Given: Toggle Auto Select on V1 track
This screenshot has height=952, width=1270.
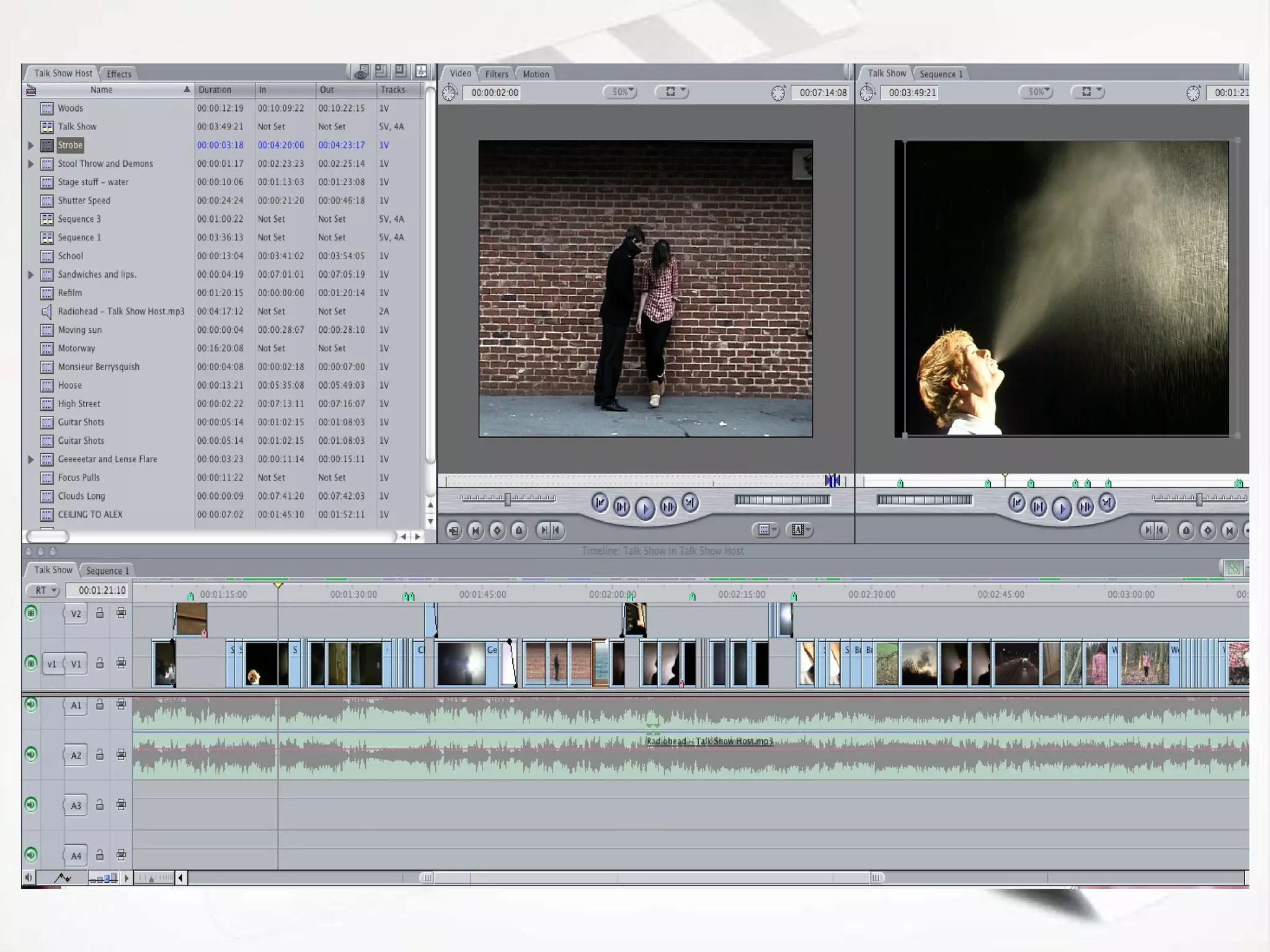Looking at the screenshot, I should click(121, 663).
